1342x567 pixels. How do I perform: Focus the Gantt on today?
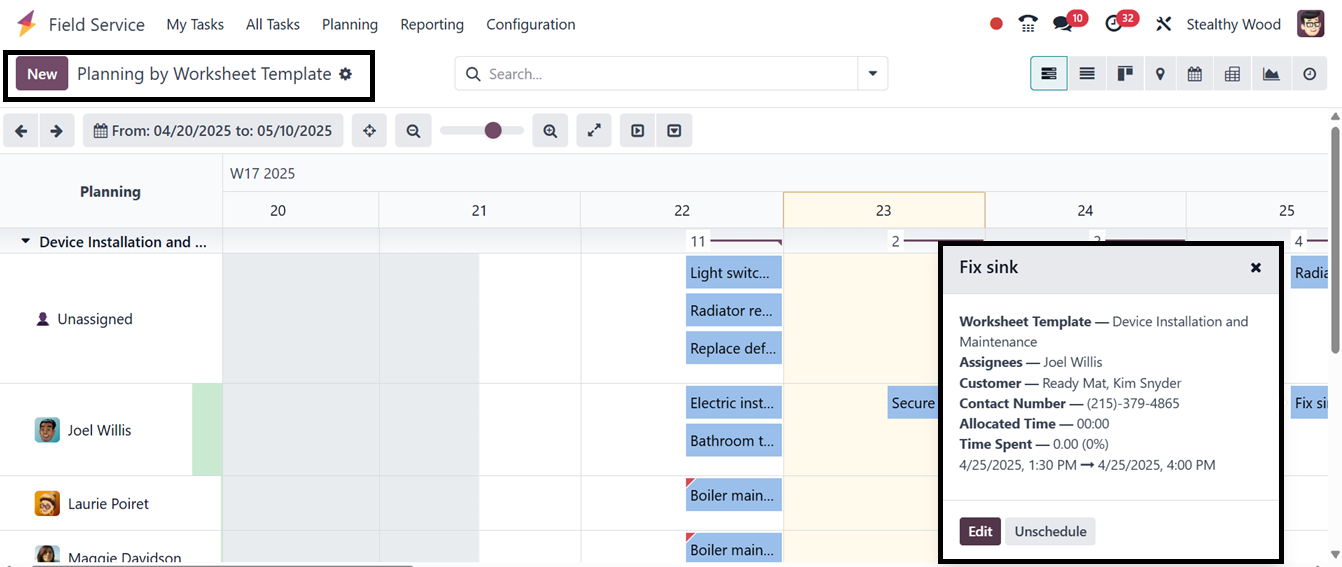[369, 131]
